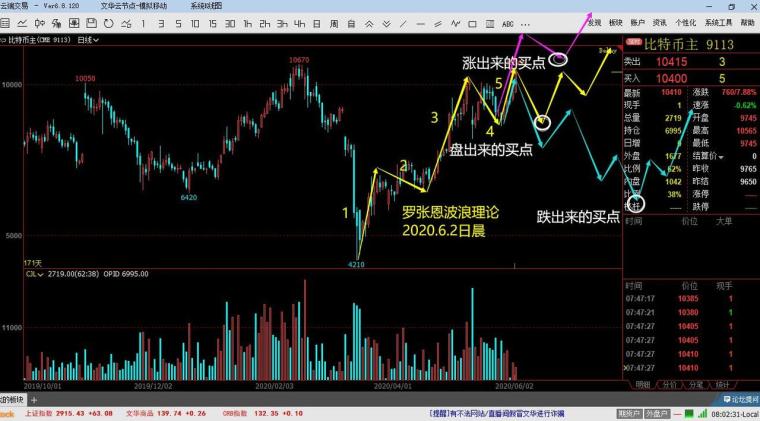Select the 1-minute period button

coord(142,23)
